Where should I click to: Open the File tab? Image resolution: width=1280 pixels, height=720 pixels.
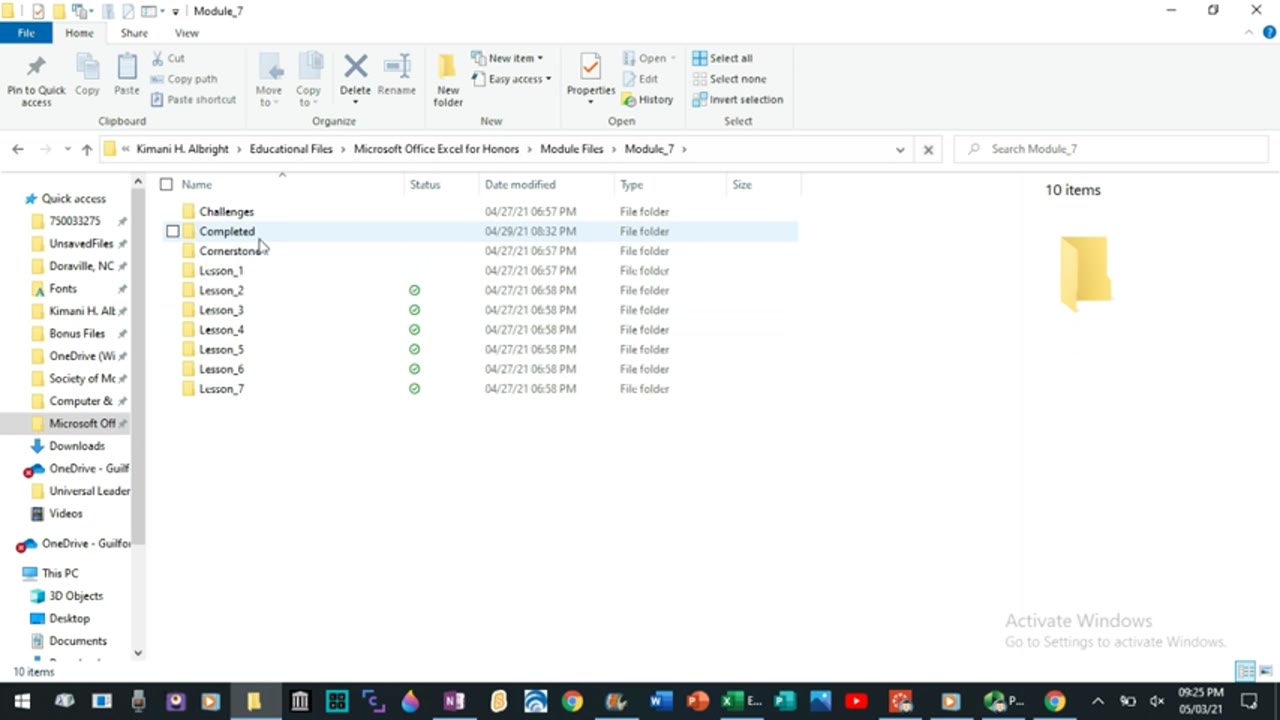point(26,33)
